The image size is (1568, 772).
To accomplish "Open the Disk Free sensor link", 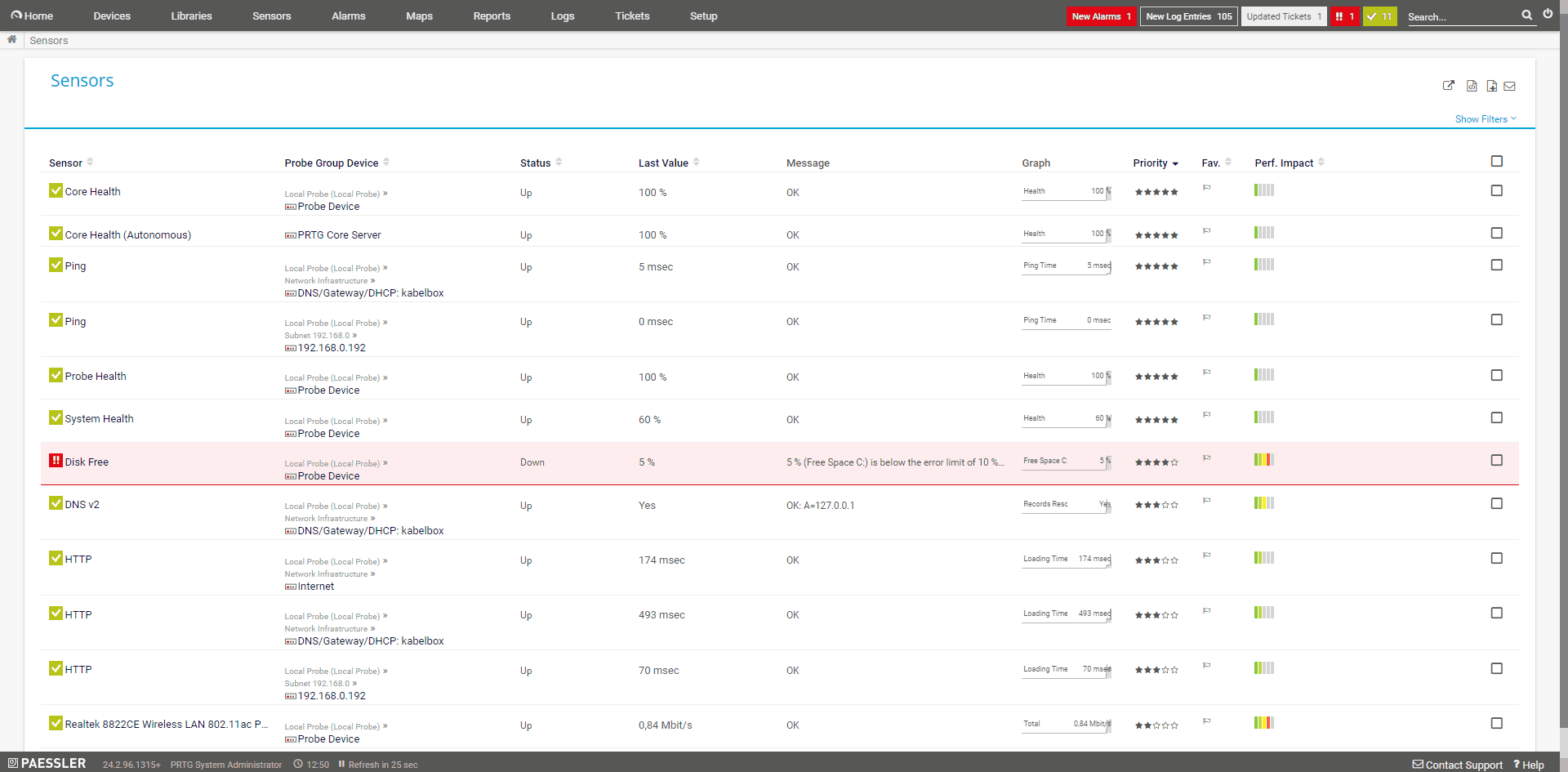I will [x=87, y=462].
